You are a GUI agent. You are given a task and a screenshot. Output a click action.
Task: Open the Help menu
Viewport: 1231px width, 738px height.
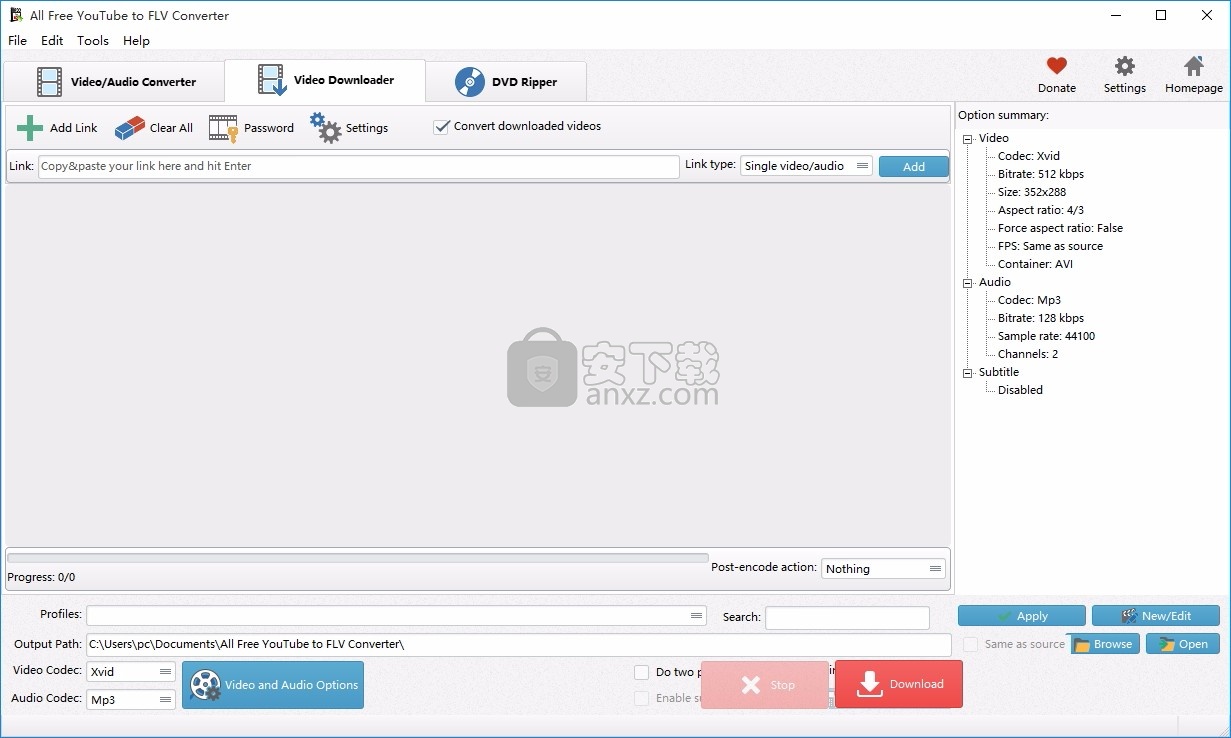tap(136, 41)
